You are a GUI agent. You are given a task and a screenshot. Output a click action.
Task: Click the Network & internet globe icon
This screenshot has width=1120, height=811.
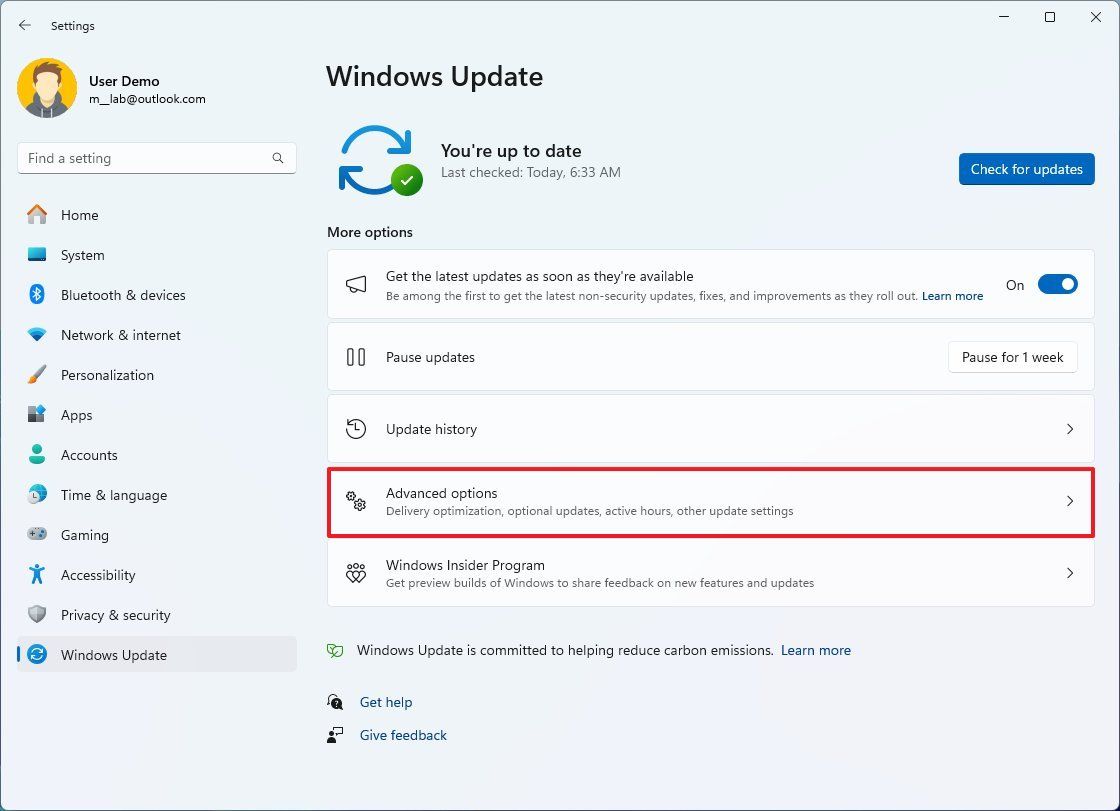[37, 335]
